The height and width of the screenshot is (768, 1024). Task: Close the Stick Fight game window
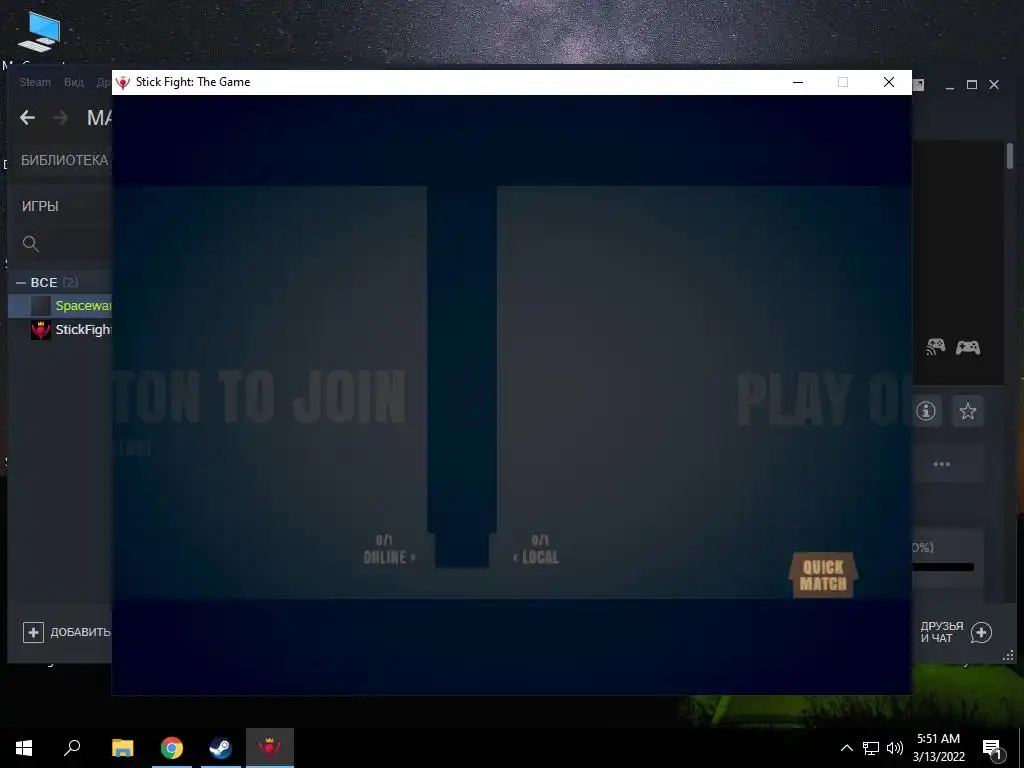[x=889, y=82]
